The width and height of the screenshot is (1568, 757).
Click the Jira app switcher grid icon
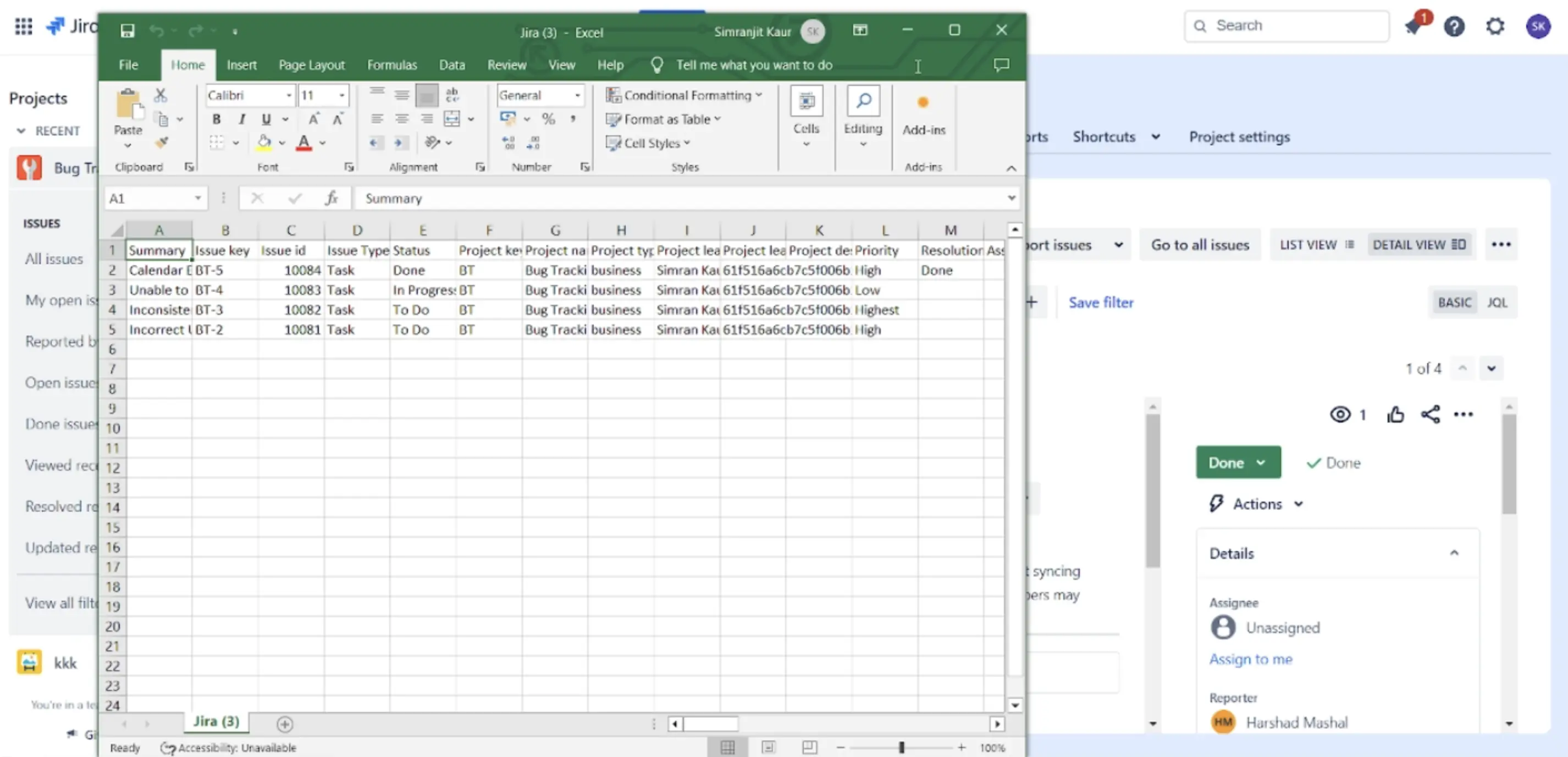(23, 26)
